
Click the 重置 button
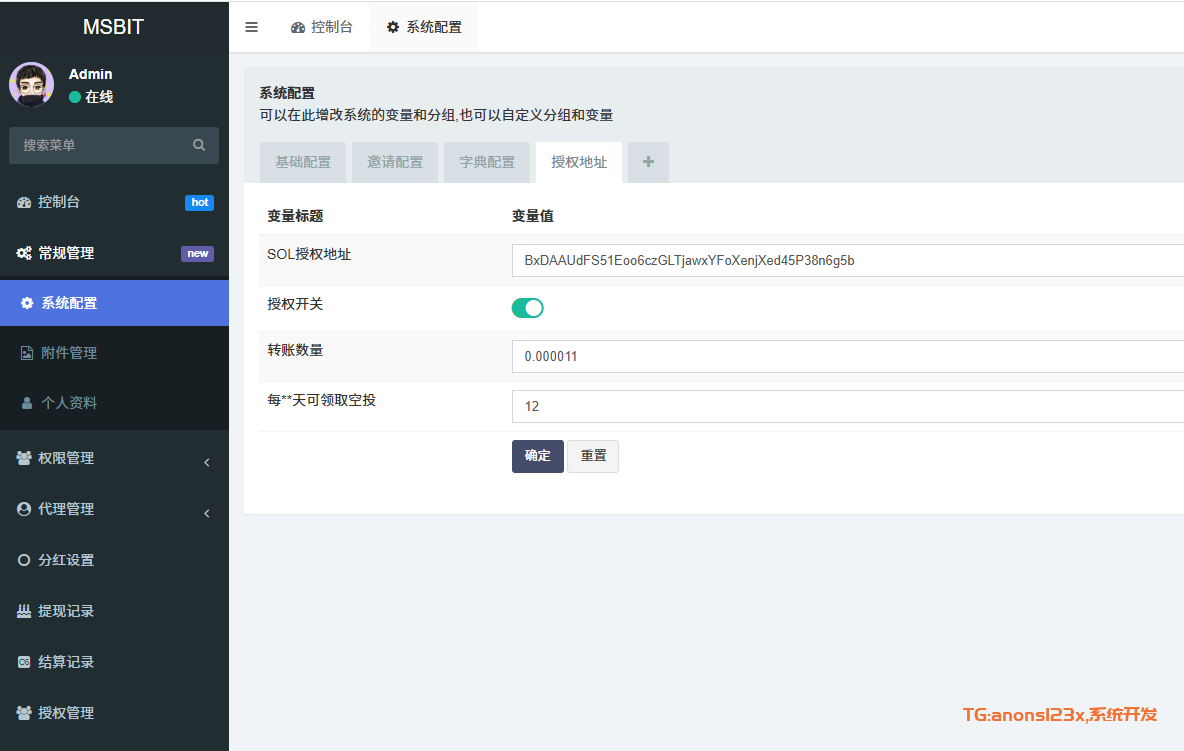pos(593,456)
